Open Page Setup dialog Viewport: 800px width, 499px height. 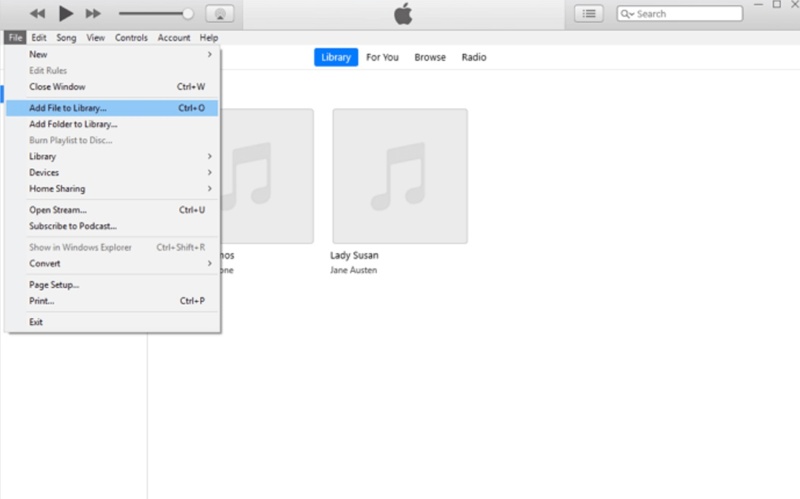pos(112,285)
